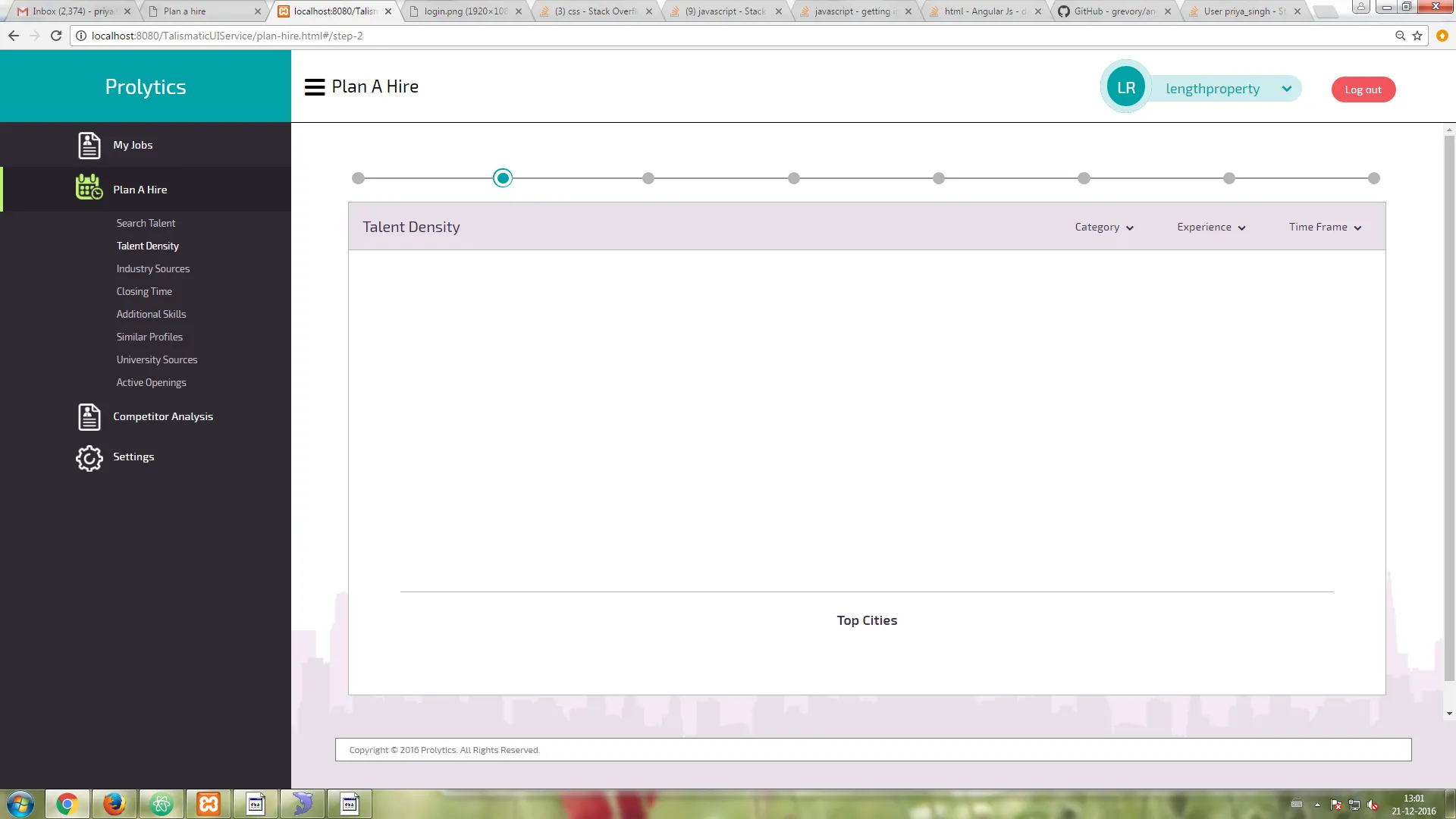Open the Settings gear icon
Viewport: 1456px width, 819px height.
click(89, 458)
